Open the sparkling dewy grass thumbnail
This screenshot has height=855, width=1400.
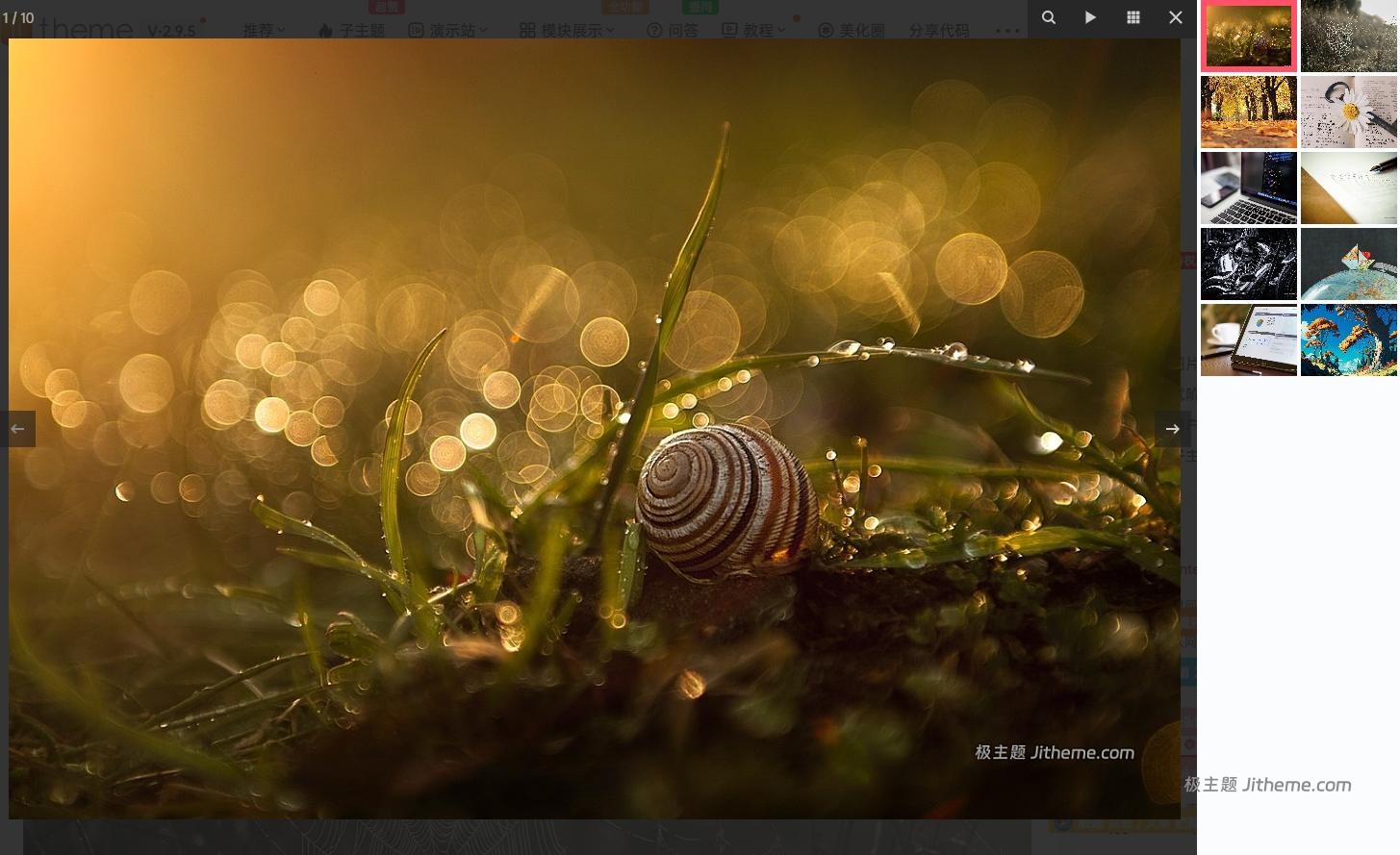1349,37
